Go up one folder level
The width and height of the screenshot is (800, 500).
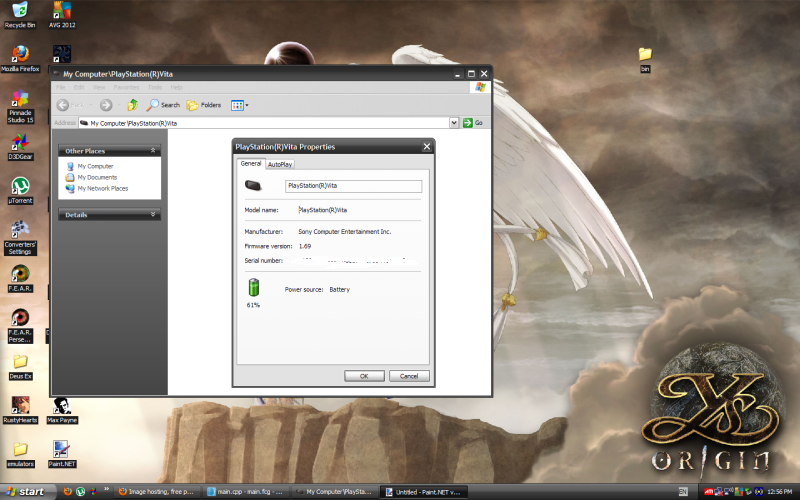(133, 105)
